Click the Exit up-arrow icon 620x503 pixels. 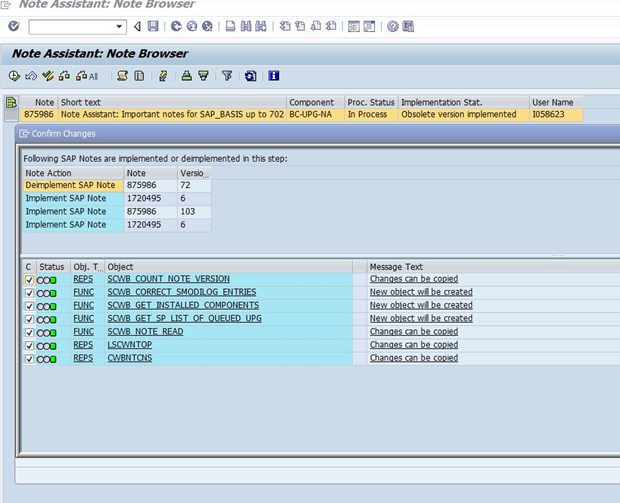(192, 26)
